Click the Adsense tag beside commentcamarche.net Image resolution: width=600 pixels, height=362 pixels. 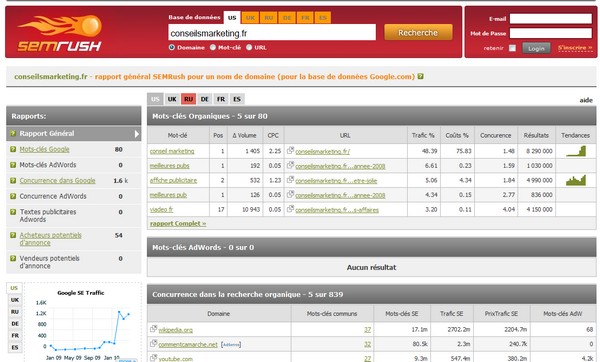(231, 344)
